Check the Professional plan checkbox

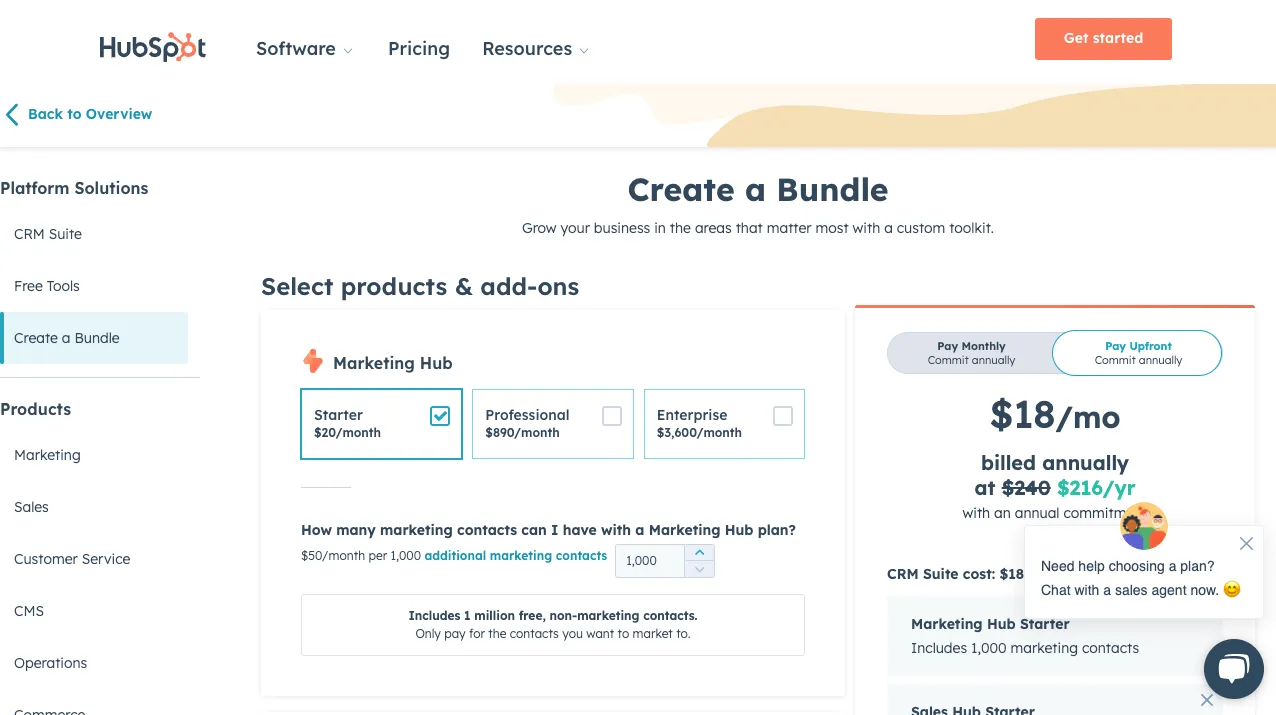(612, 416)
